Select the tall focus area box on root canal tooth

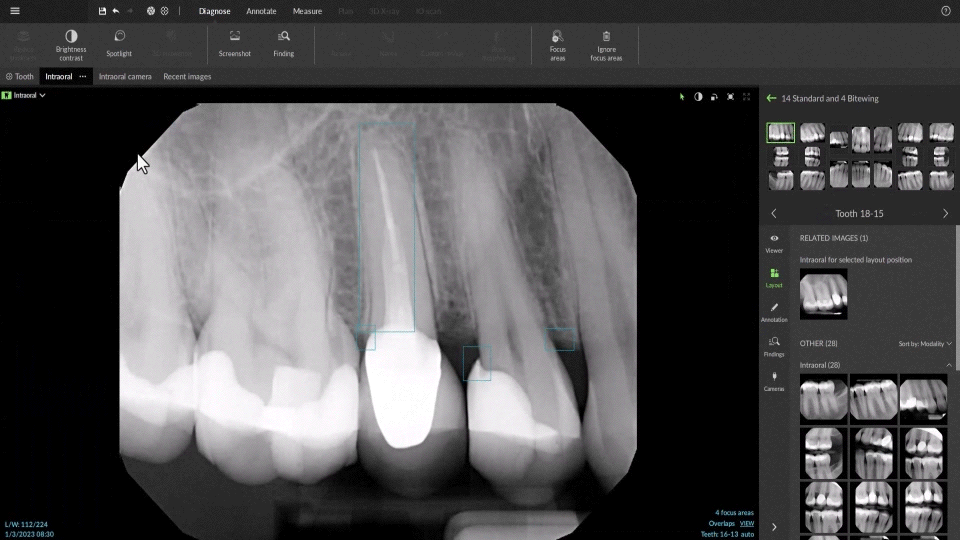pos(387,227)
